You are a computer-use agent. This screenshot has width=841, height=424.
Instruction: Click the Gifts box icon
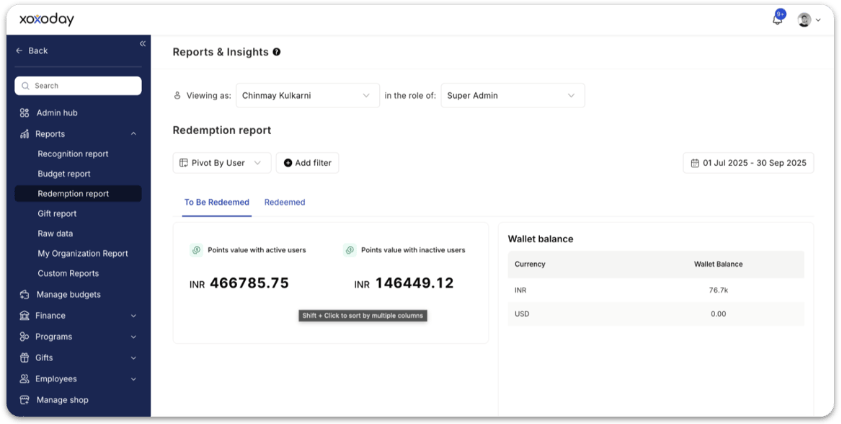pyautogui.click(x=24, y=358)
